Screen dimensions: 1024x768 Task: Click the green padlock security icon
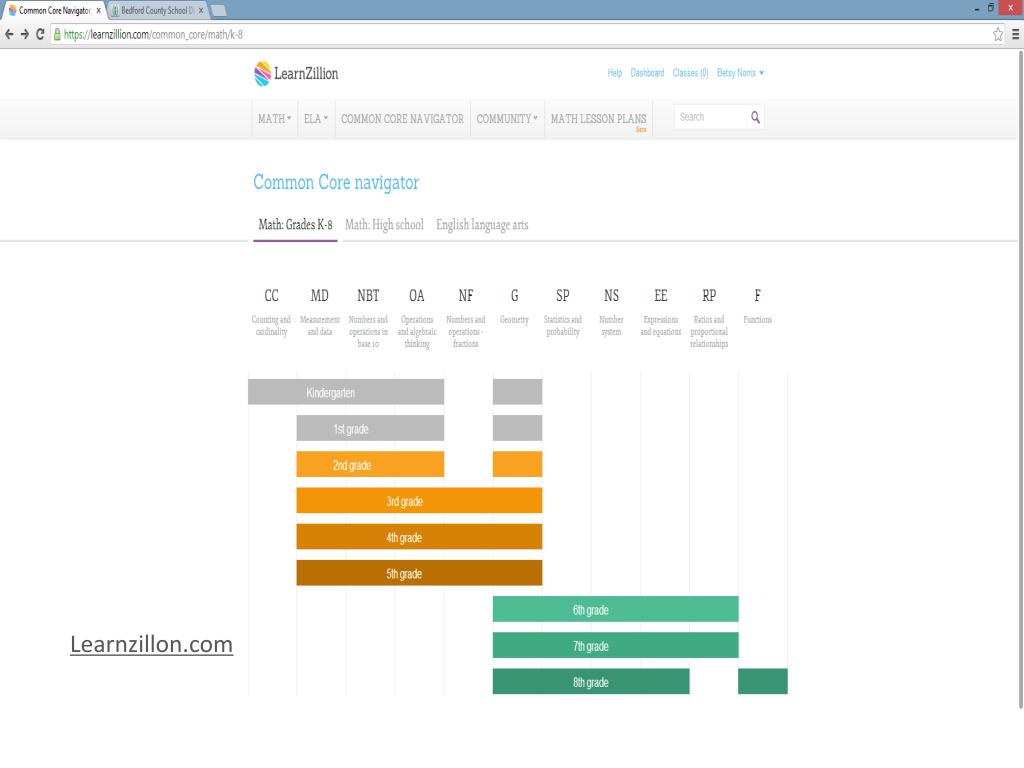[x=57, y=34]
